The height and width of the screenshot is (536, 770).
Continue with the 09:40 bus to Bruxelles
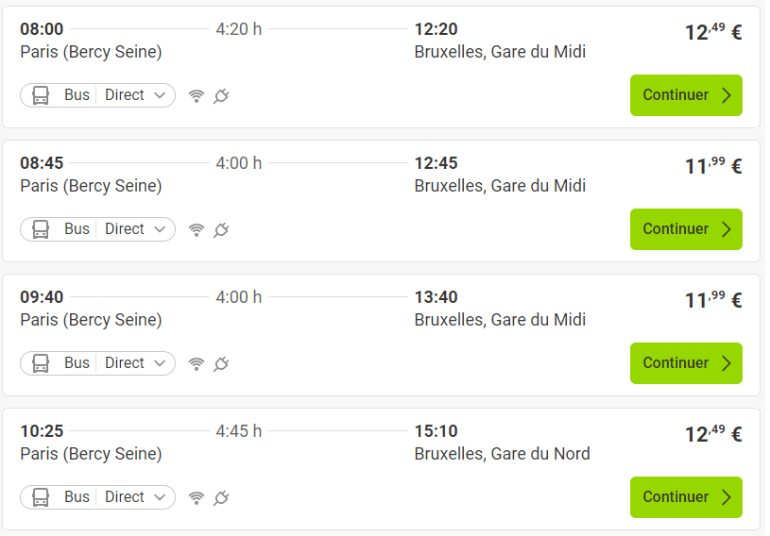(685, 363)
